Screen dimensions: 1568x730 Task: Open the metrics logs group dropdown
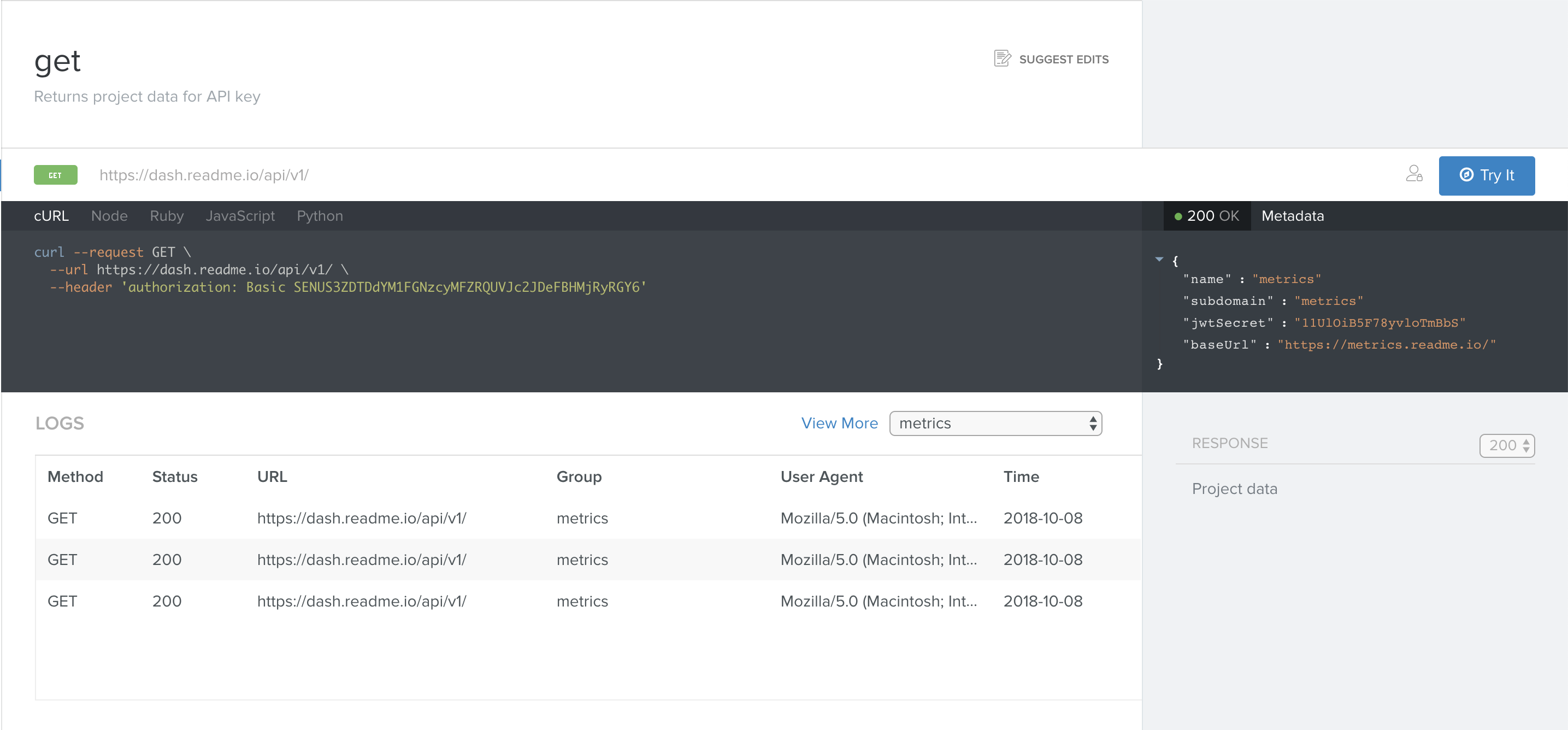995,423
